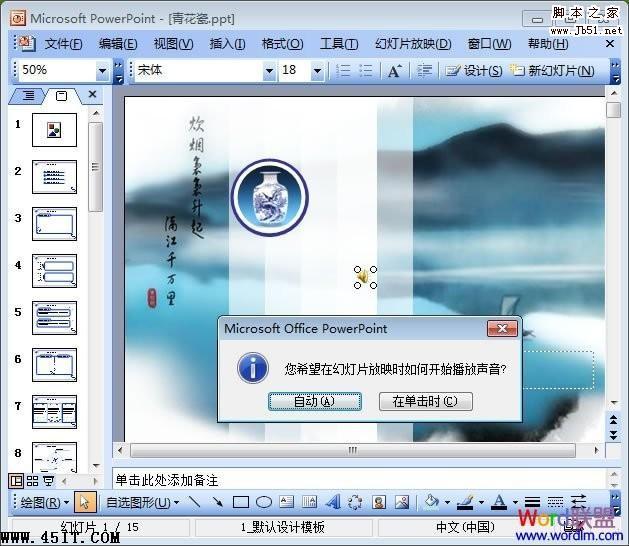Choose line style in Drawing toolbar
Image resolution: width=629 pixels, height=546 pixels.
pos(532,502)
